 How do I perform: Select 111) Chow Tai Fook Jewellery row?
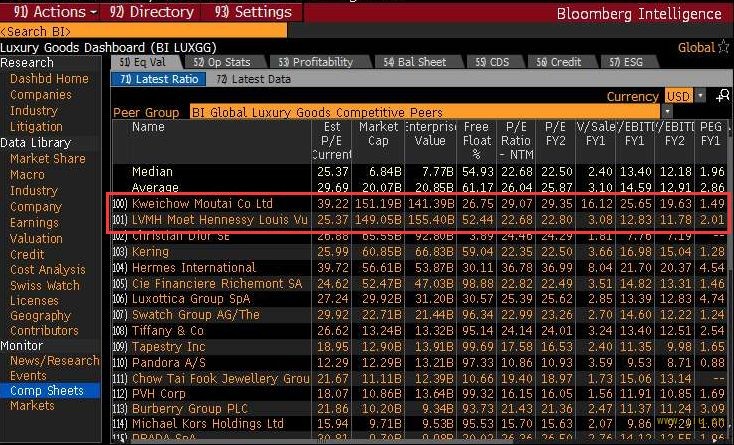[x=419, y=378]
